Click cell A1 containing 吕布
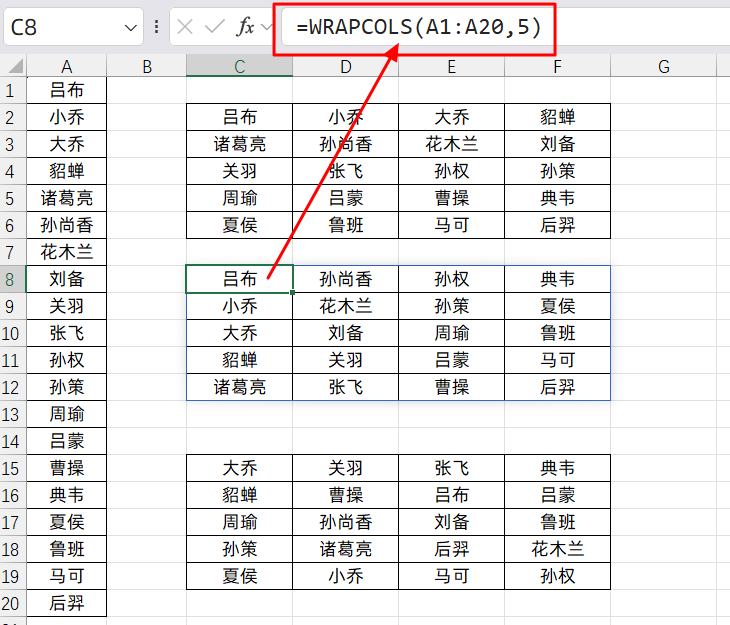This screenshot has width=730, height=625. [x=67, y=90]
